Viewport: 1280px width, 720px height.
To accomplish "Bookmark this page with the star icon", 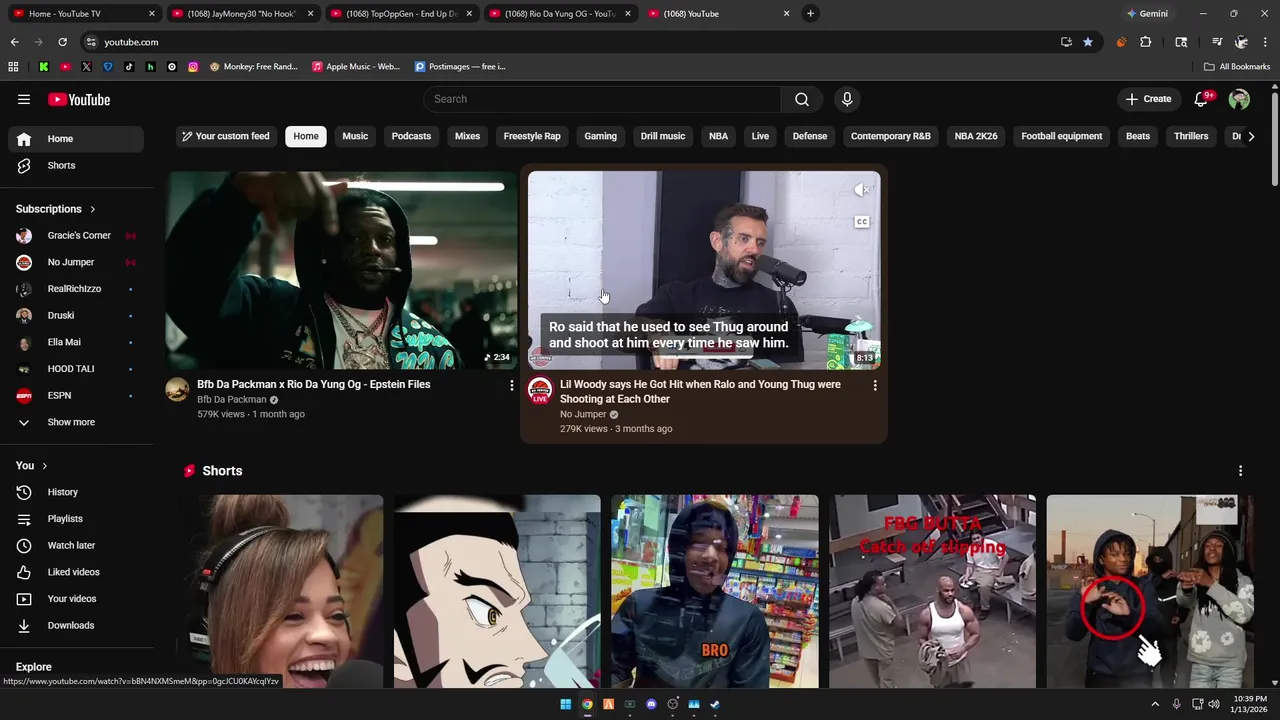I will coord(1088,42).
